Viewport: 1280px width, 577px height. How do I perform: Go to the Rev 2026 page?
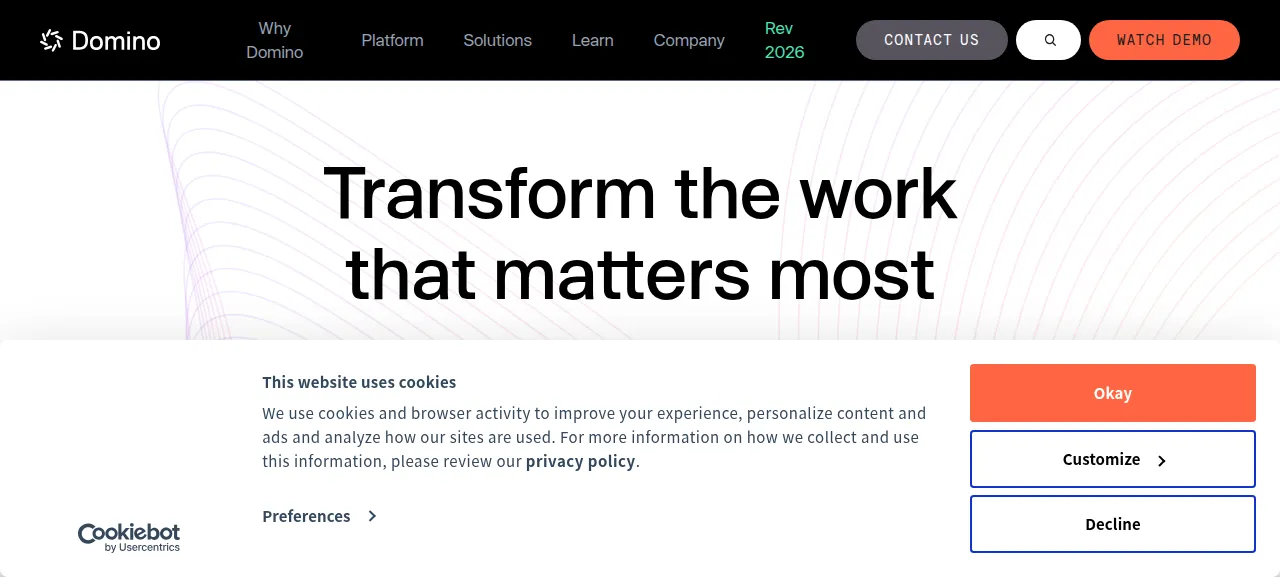pyautogui.click(x=784, y=40)
